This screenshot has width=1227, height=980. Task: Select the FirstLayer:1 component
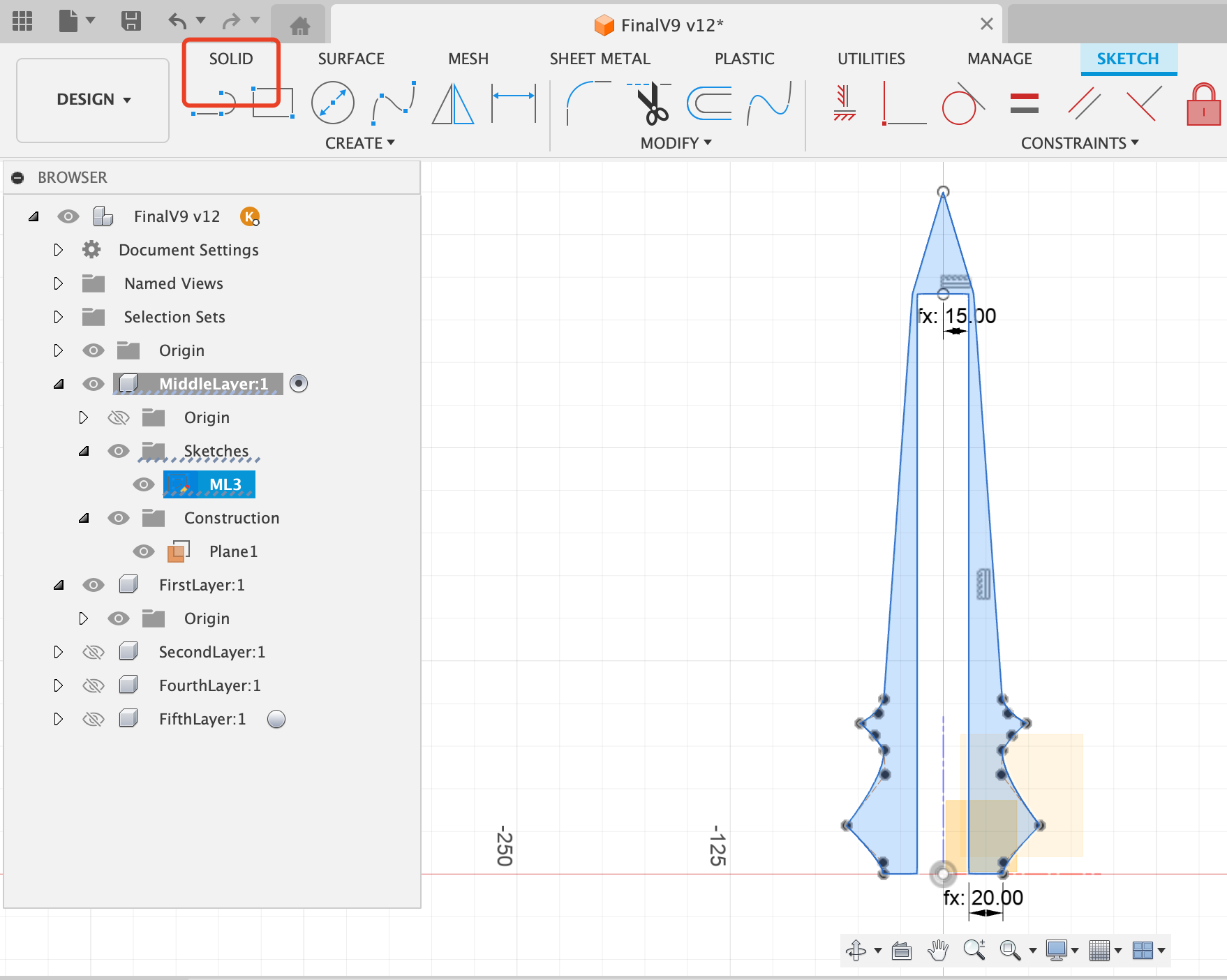(202, 585)
